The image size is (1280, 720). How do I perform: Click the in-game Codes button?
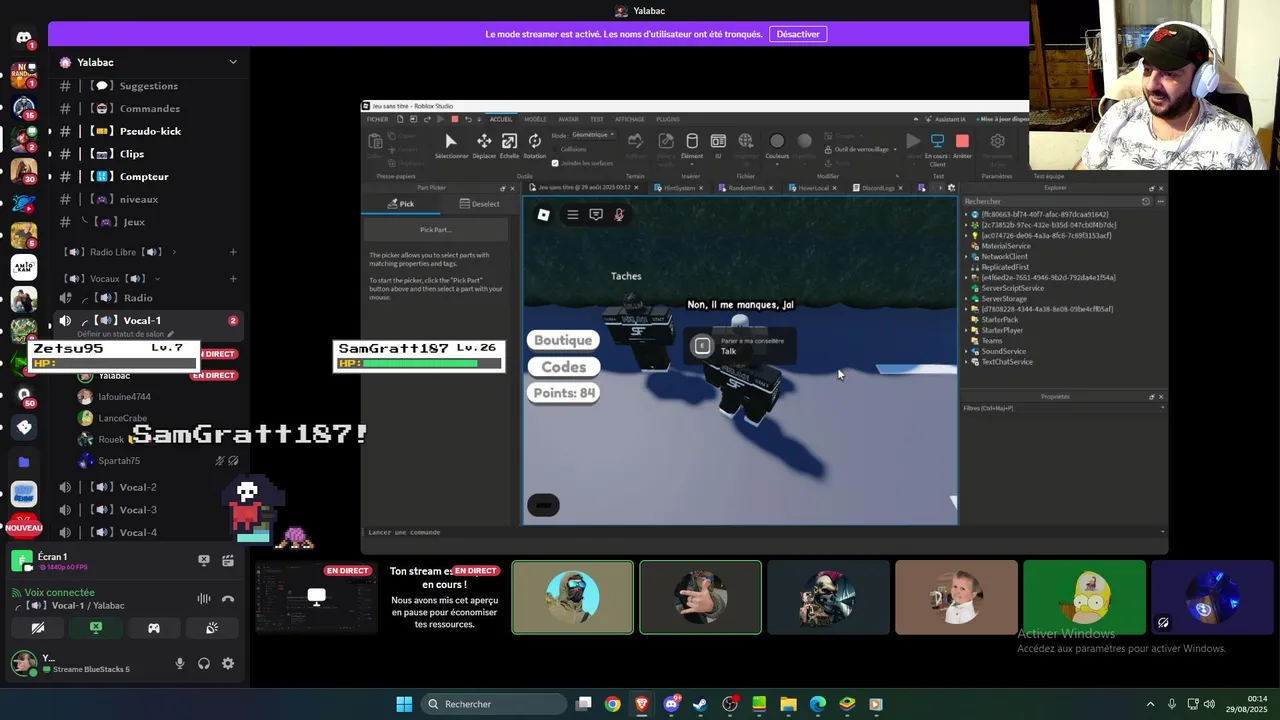pyautogui.click(x=563, y=367)
